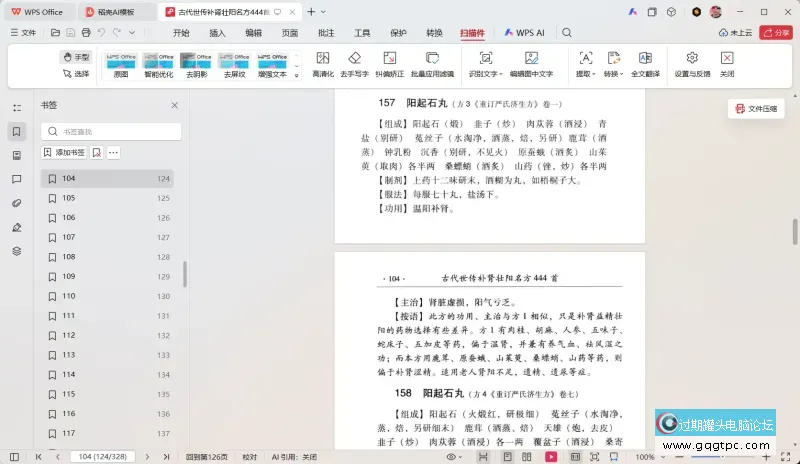Toggle continuous scrolling view icon
This screenshot has width=800, height=464.
pos(483,457)
